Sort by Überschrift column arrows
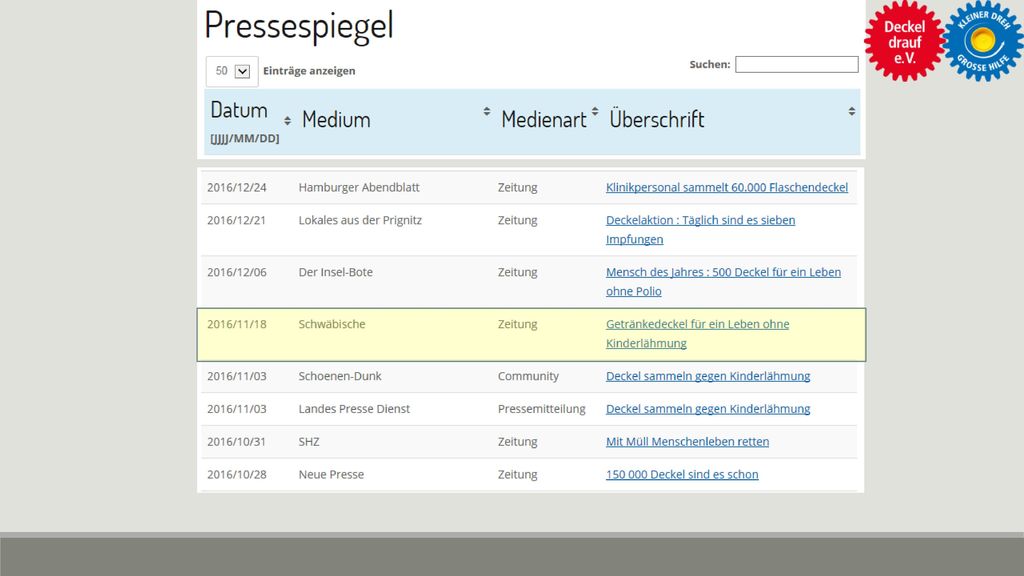The width and height of the screenshot is (1024, 576). click(x=852, y=112)
